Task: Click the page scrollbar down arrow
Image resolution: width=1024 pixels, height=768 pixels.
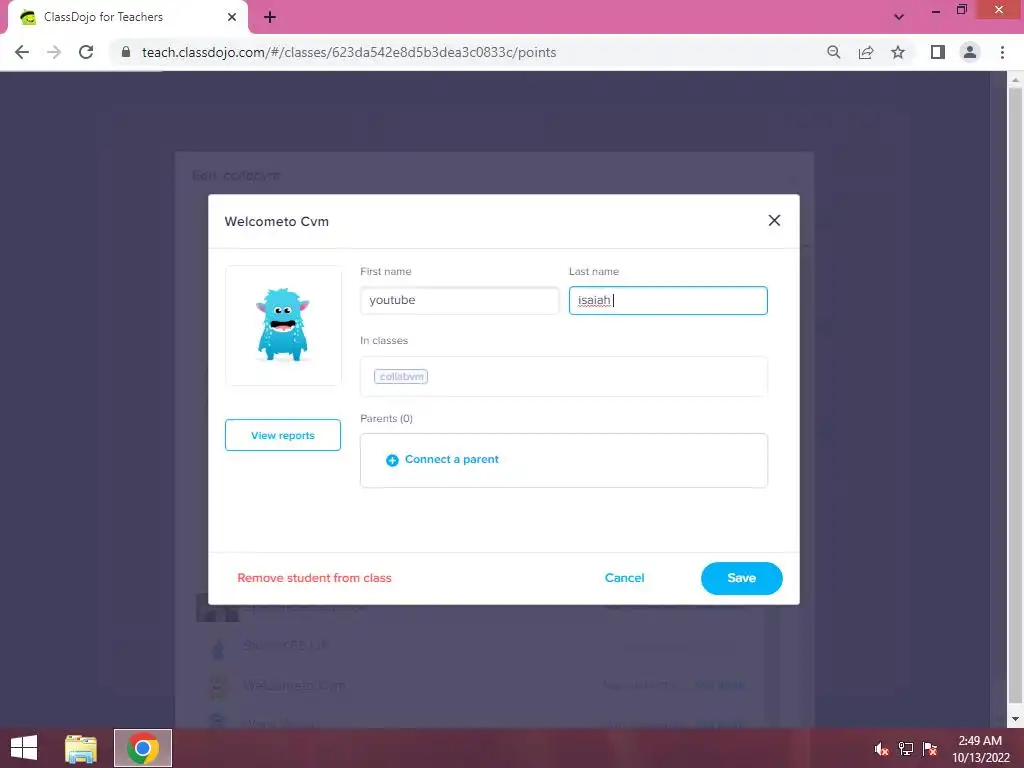Action: (1015, 719)
